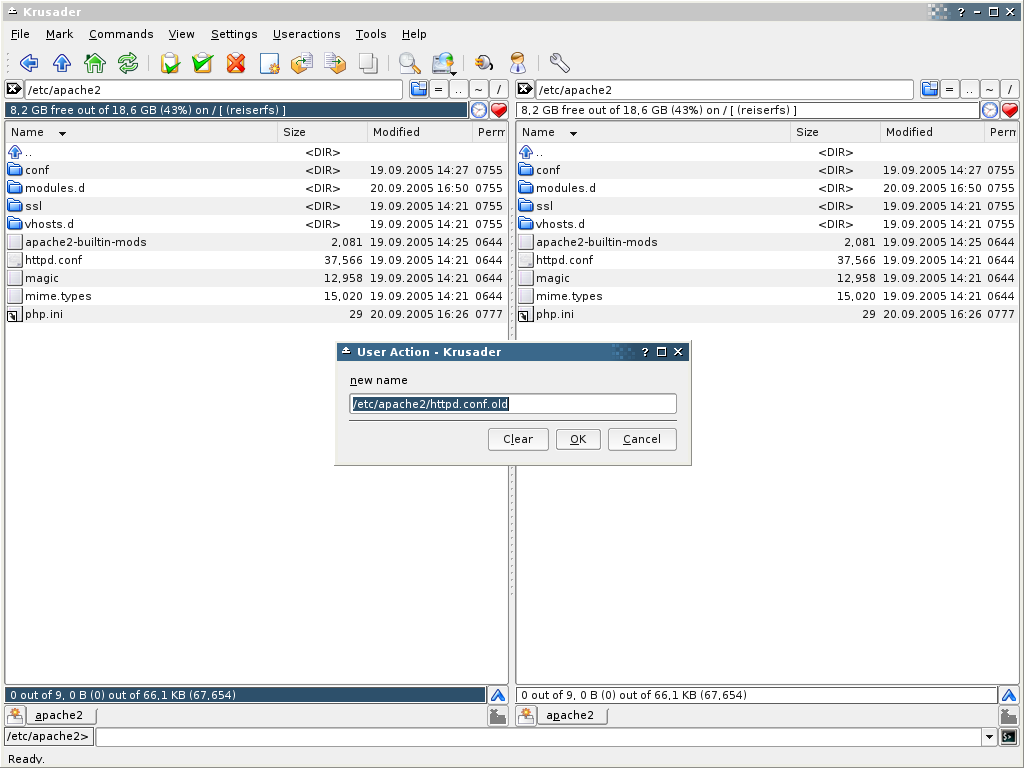Open the Commands menu
The image size is (1024, 768).
pos(121,34)
